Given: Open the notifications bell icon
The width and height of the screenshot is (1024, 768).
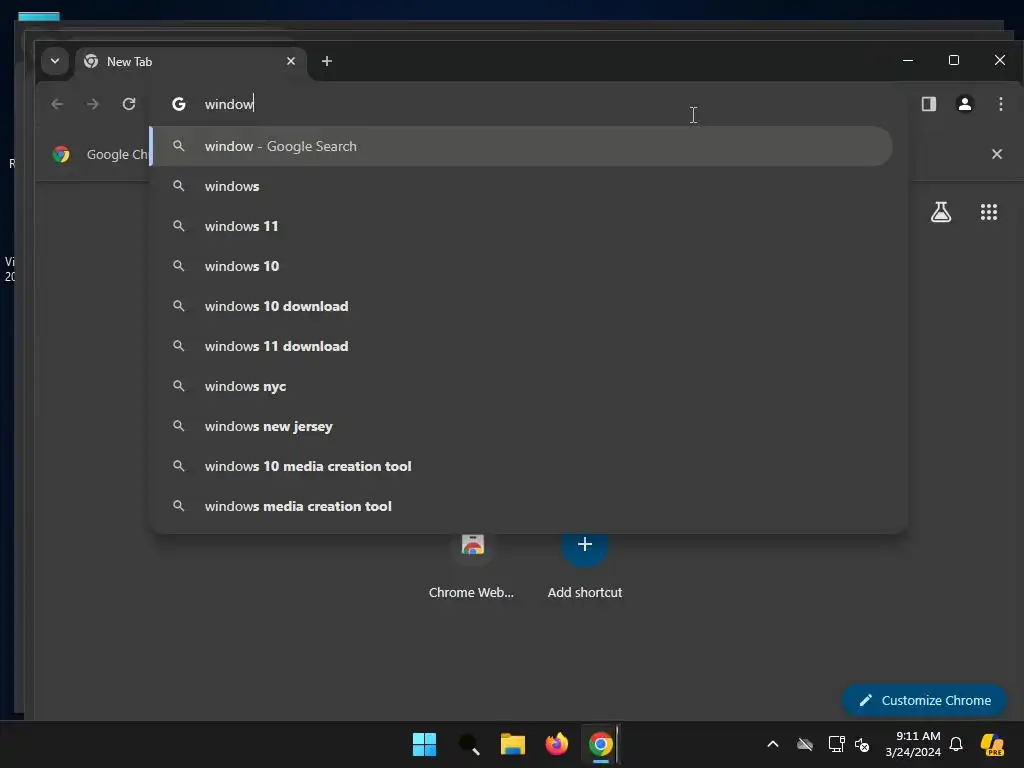Looking at the screenshot, I should coord(956,744).
